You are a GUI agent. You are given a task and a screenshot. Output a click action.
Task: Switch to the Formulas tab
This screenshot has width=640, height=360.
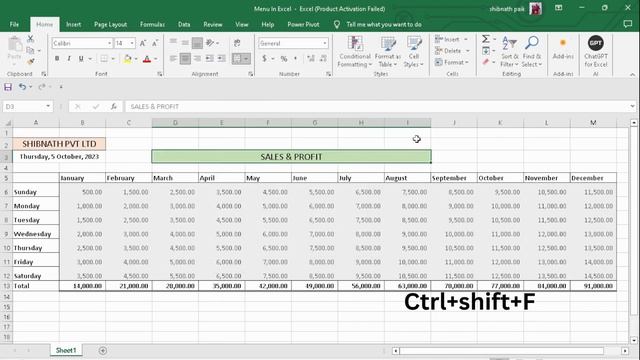152,24
